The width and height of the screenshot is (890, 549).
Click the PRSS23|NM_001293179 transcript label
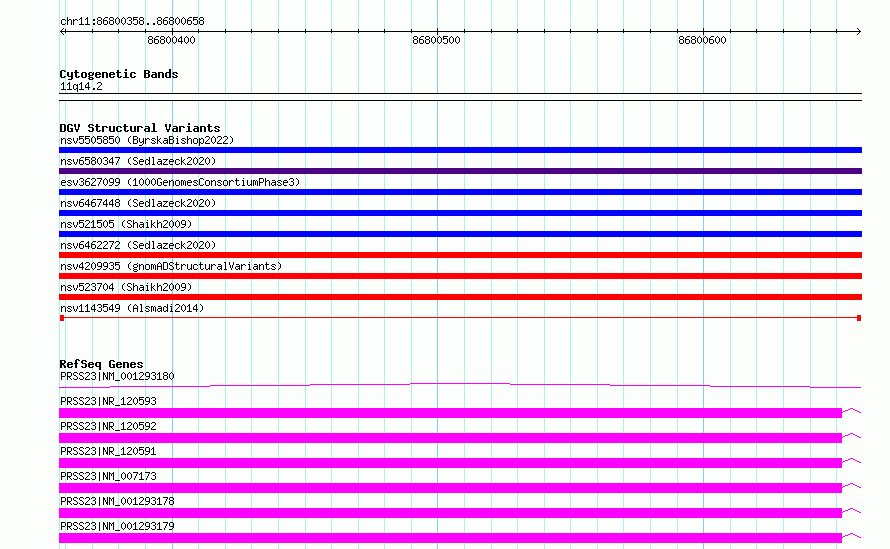click(x=117, y=526)
